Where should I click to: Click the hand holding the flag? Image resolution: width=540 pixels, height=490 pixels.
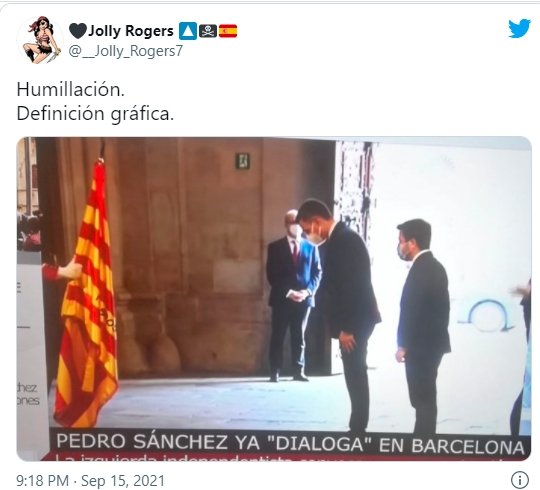[x=71, y=269]
